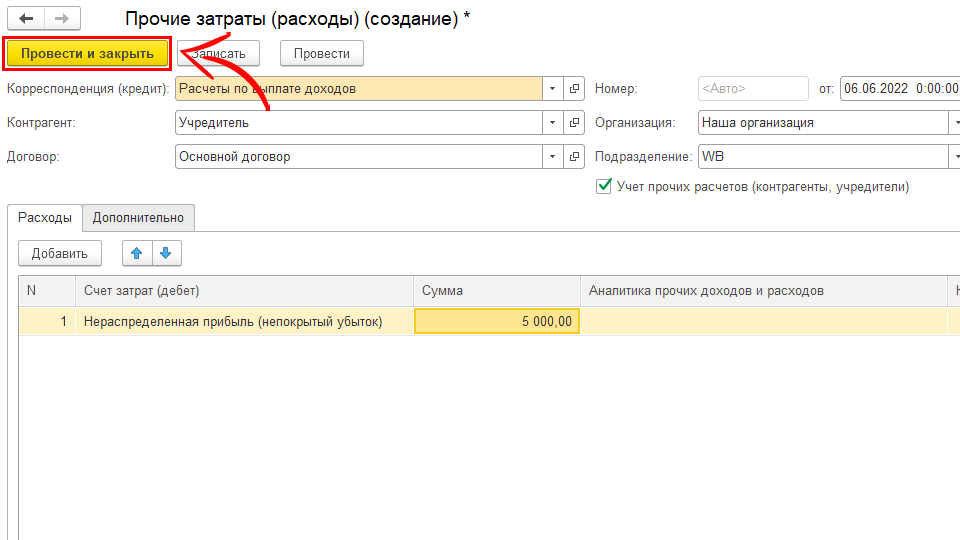This screenshot has width=960, height=540.
Task: Click the Сумма cell with 5 000,00
Action: [x=496, y=321]
